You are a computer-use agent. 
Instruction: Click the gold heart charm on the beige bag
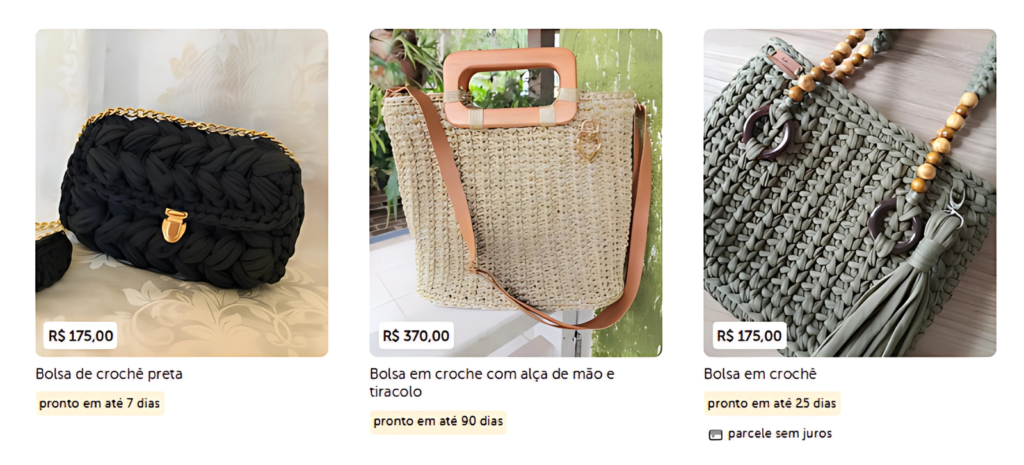(587, 140)
